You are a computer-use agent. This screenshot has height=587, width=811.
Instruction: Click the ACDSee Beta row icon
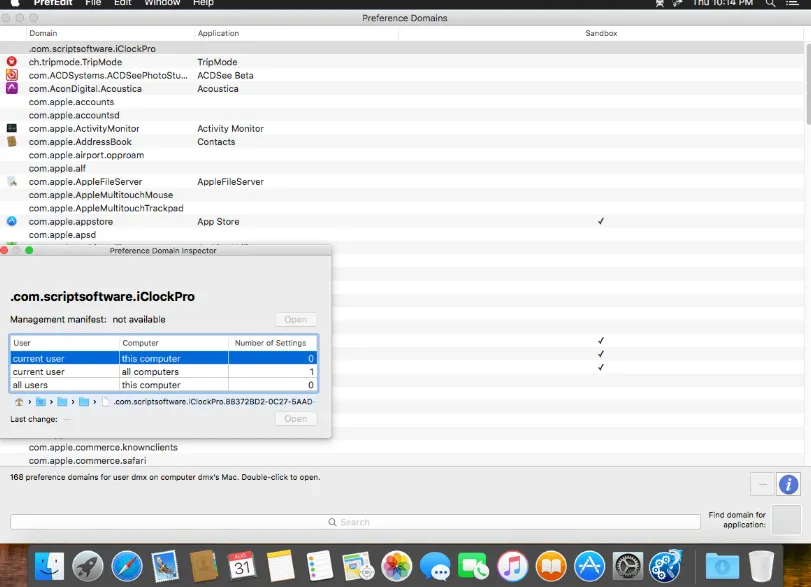[11, 75]
